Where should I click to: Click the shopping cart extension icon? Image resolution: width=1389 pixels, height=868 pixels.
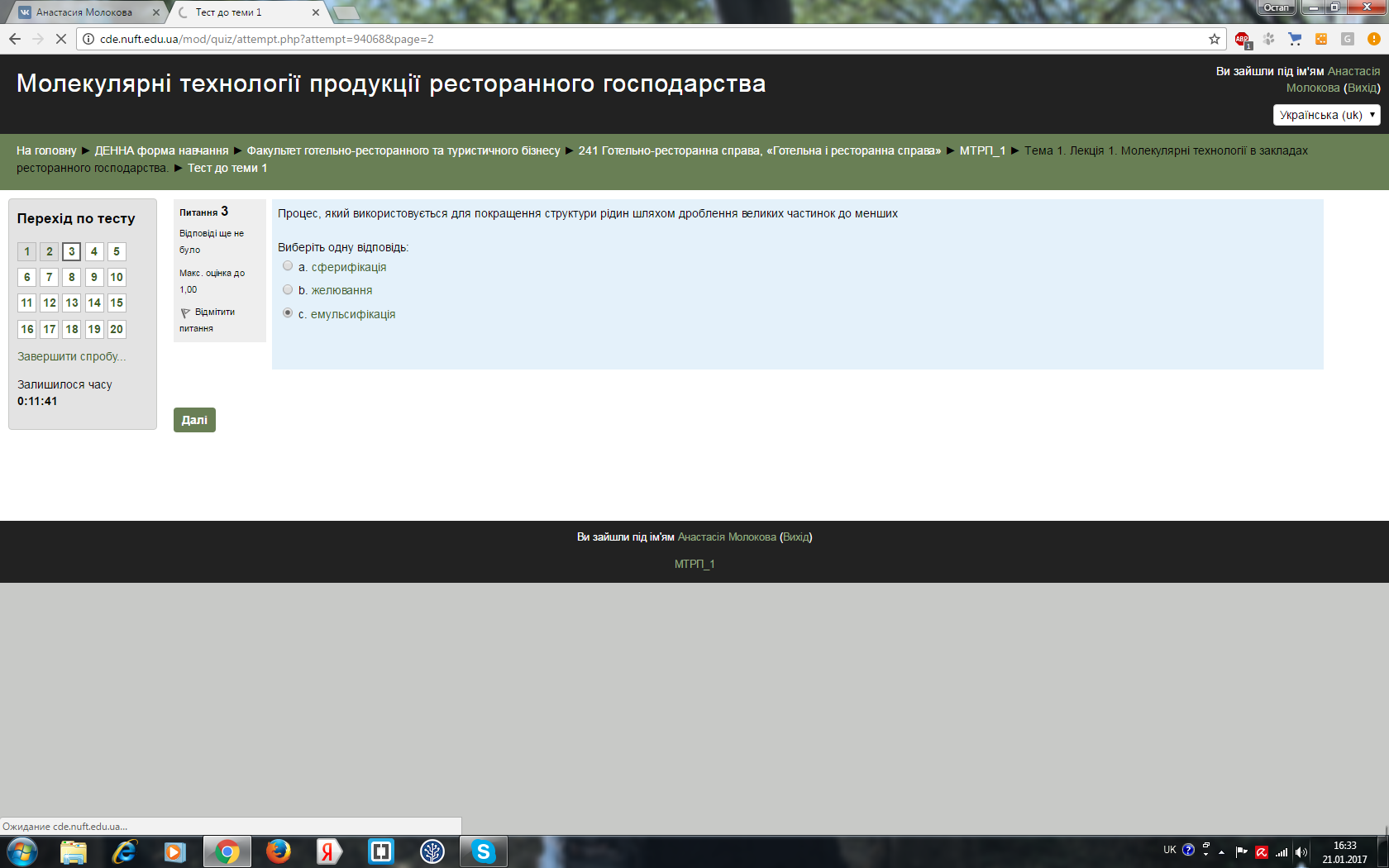1295,39
